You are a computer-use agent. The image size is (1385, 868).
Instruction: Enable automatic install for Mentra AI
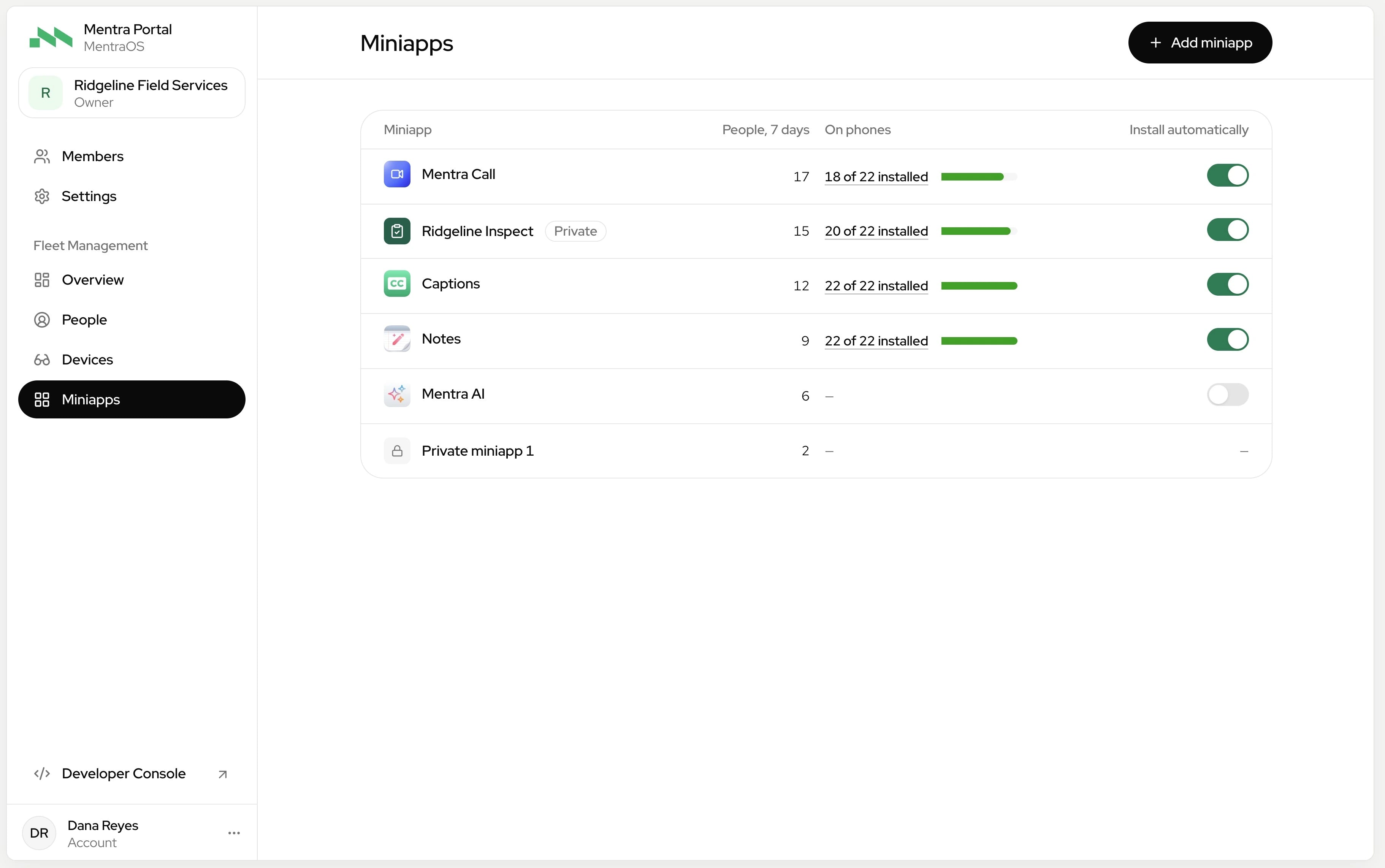1227,394
